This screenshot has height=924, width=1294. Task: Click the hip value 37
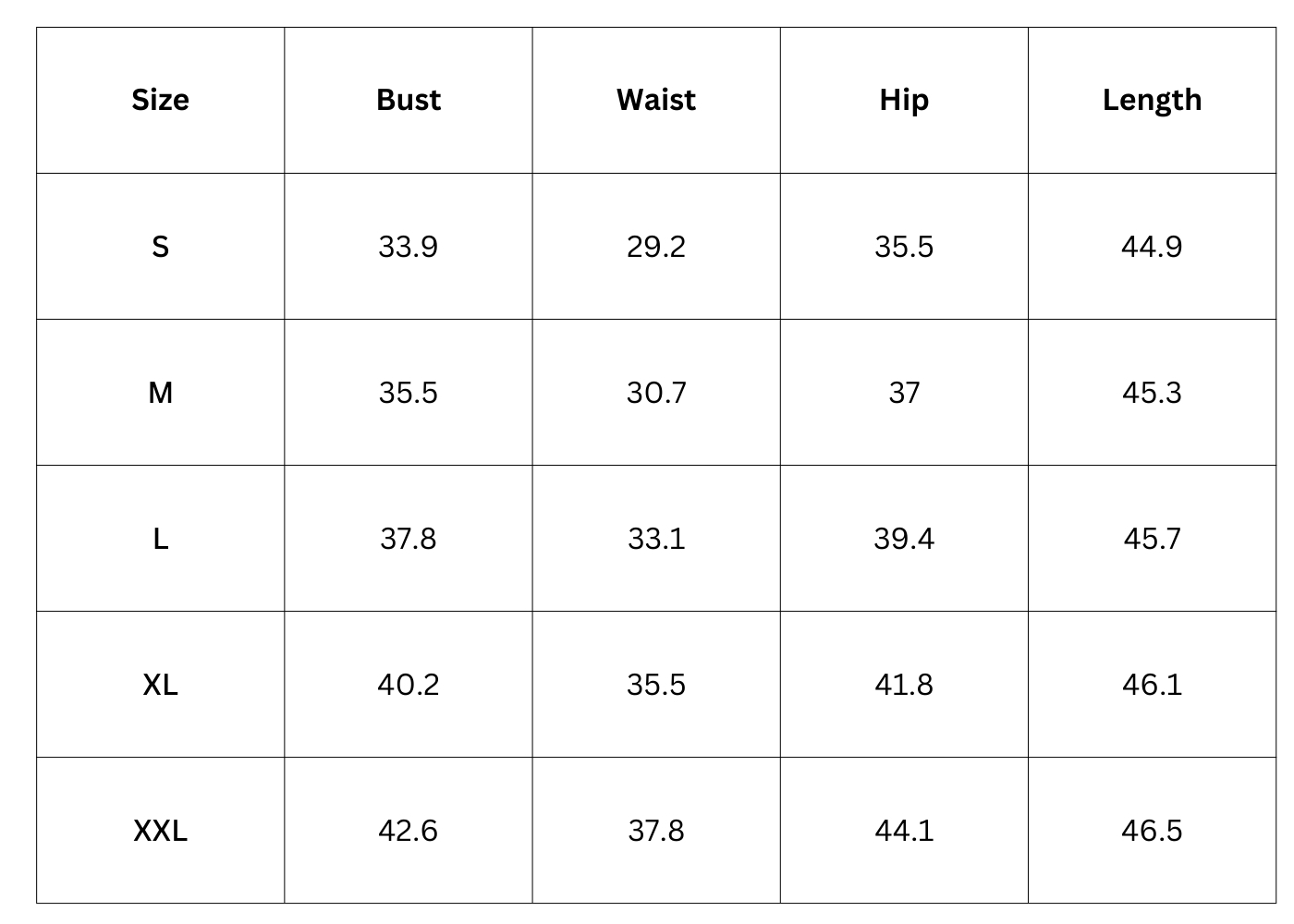click(x=904, y=393)
